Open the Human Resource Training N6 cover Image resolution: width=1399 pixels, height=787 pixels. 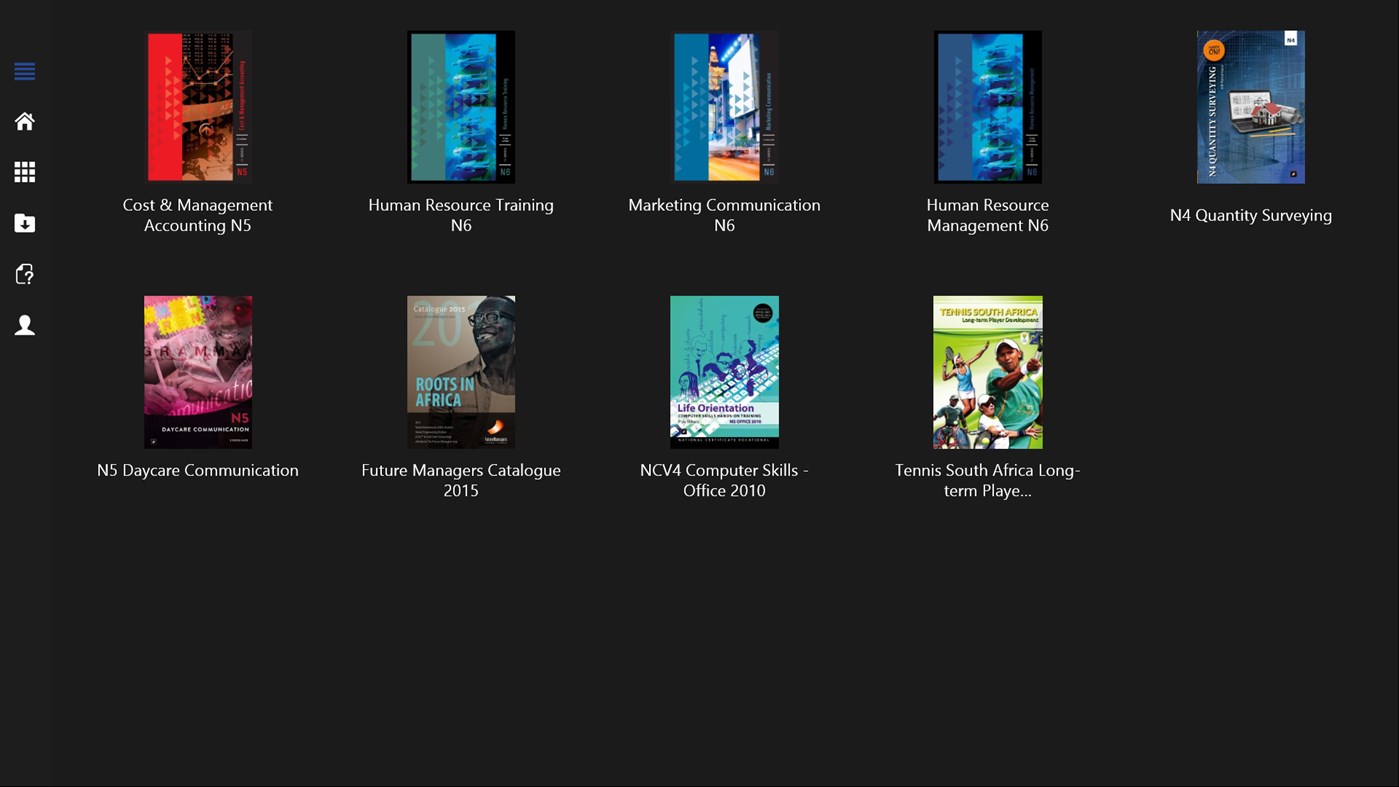click(461, 106)
